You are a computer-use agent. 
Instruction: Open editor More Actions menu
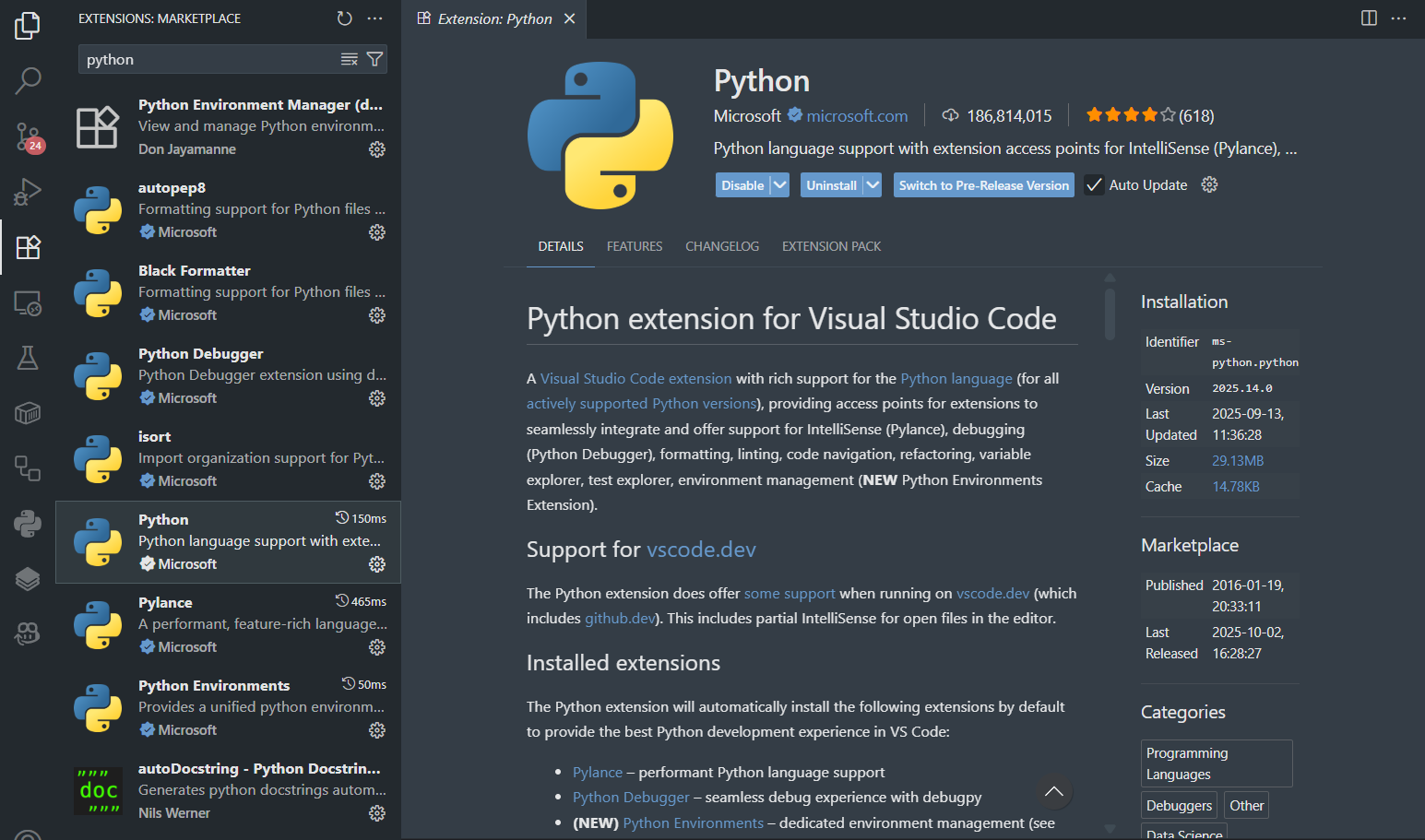pyautogui.click(x=1398, y=18)
